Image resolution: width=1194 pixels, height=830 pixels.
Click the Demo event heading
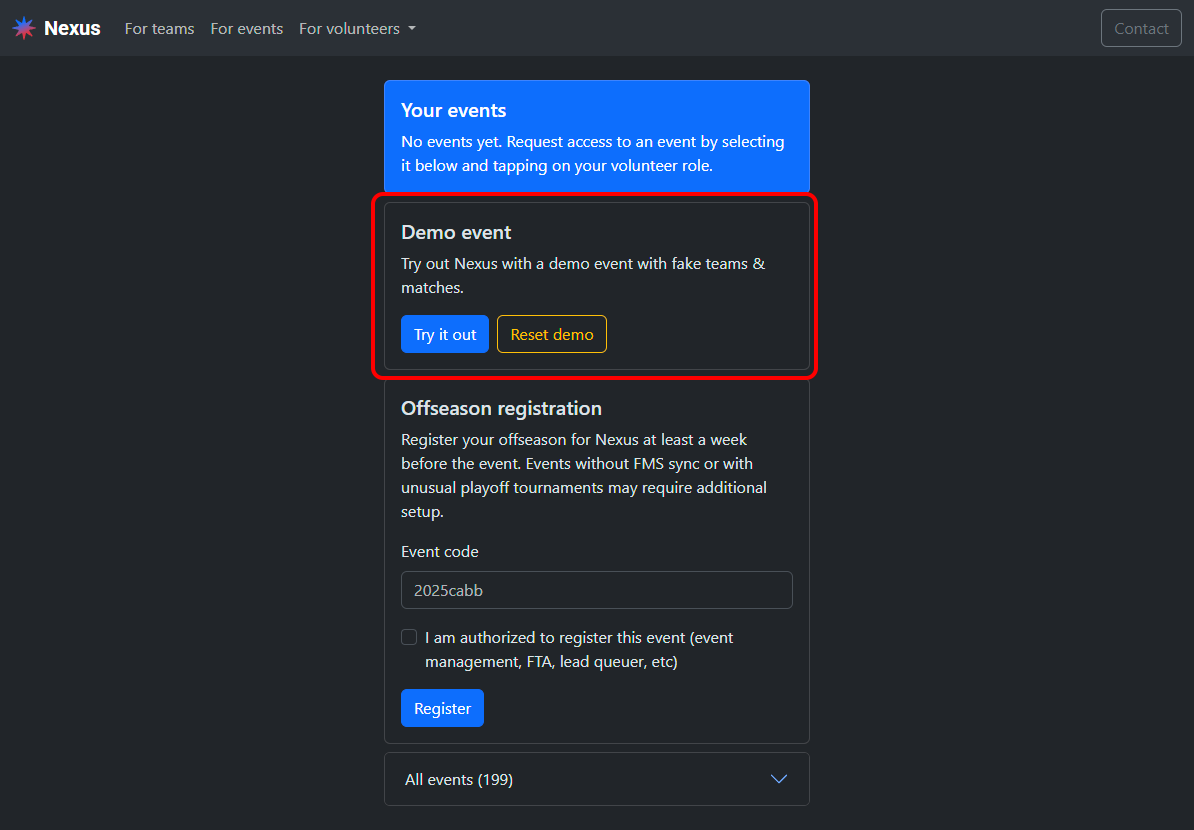456,232
